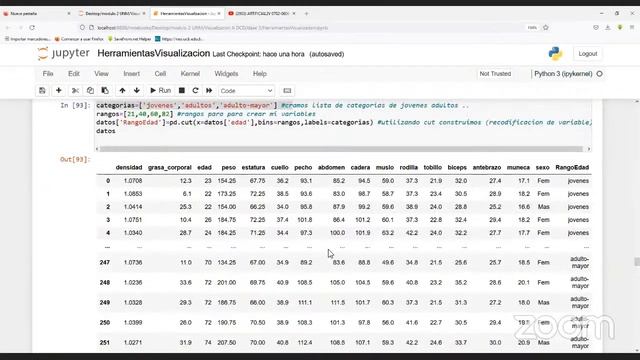The height and width of the screenshot is (360, 640).
Task: Open the Help menu
Action: coord(260,74)
